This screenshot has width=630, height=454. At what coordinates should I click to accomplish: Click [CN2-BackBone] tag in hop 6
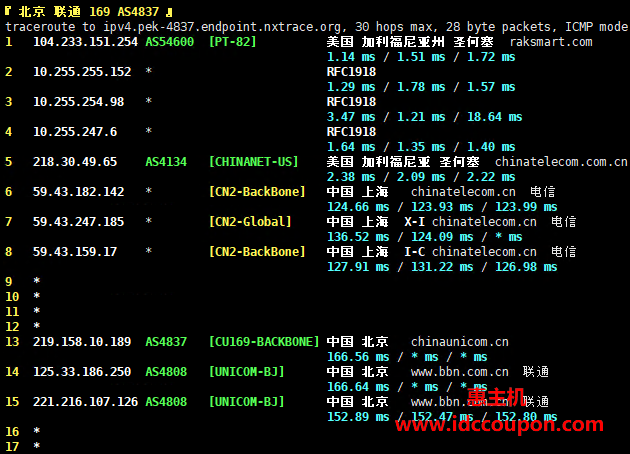[x=257, y=192]
